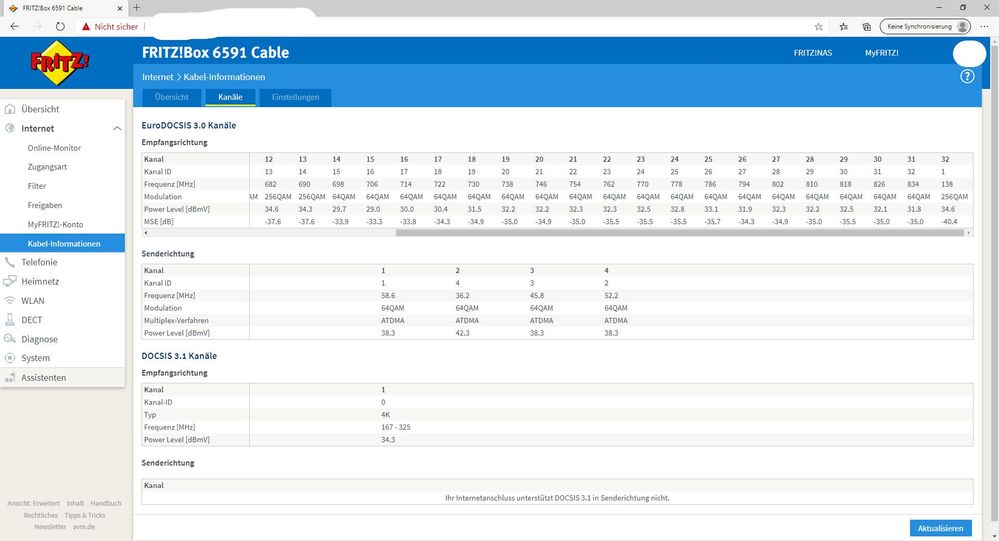The width and height of the screenshot is (999, 541).
Task: Click the channel table horizontal scrollbar thumb
Action: 680,233
